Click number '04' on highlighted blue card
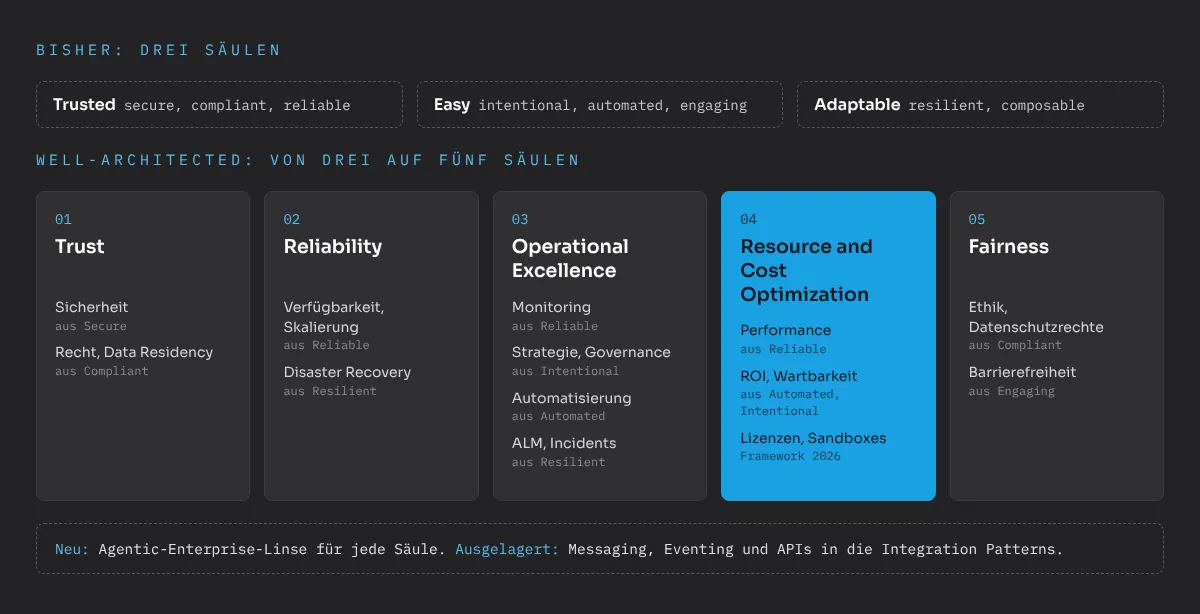Image resolution: width=1200 pixels, height=614 pixels. [x=749, y=219]
